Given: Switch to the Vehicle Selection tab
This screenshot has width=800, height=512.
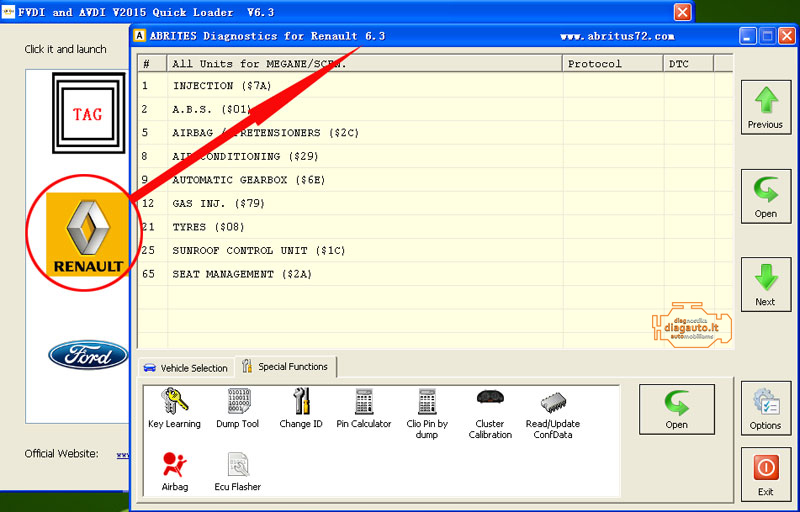Looking at the screenshot, I should [186, 368].
